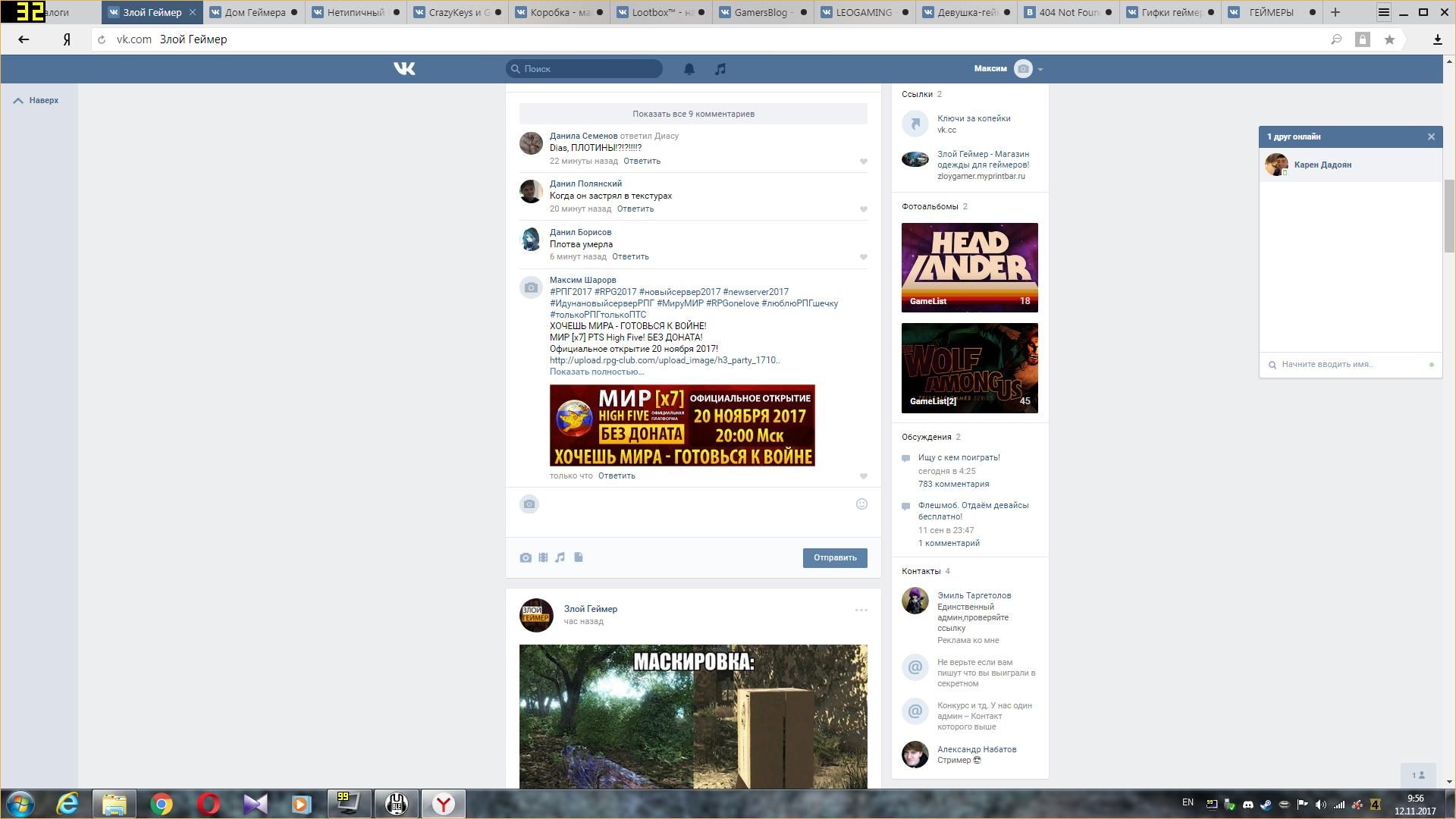The image size is (1456, 819).
Task: Attach a document to the comment
Action: (579, 557)
